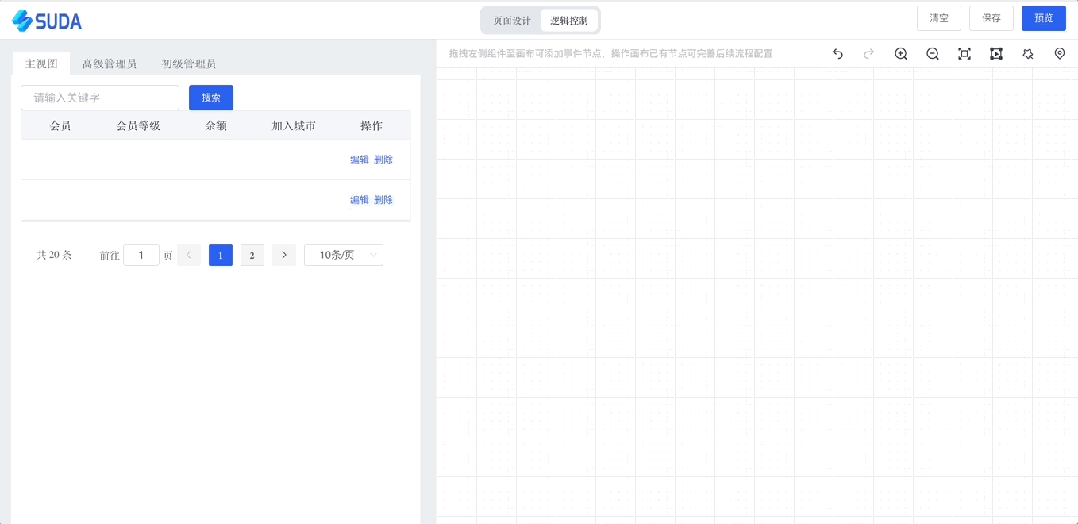Screen dimensions: 1078x524
Task: Click the 加入城市 column header
Action: coord(294,126)
